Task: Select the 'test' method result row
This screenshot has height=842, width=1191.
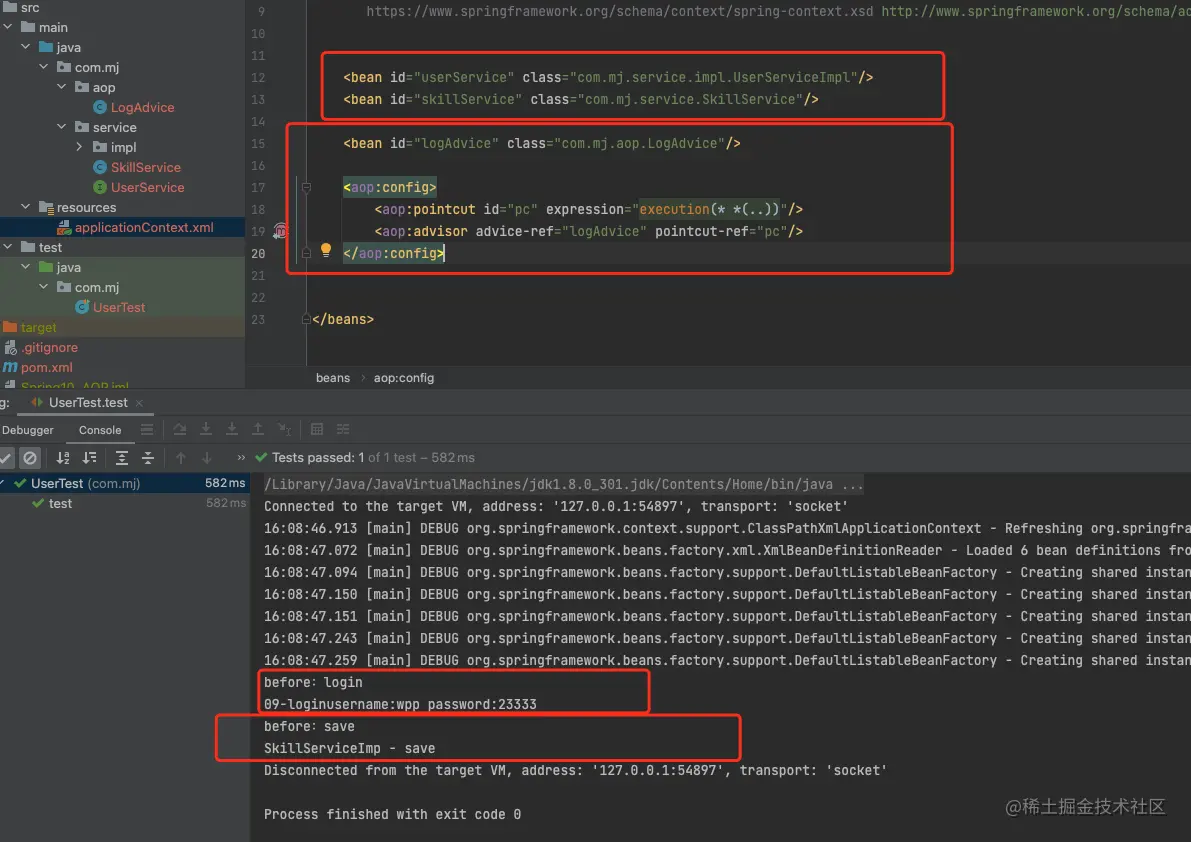Action: (125, 503)
